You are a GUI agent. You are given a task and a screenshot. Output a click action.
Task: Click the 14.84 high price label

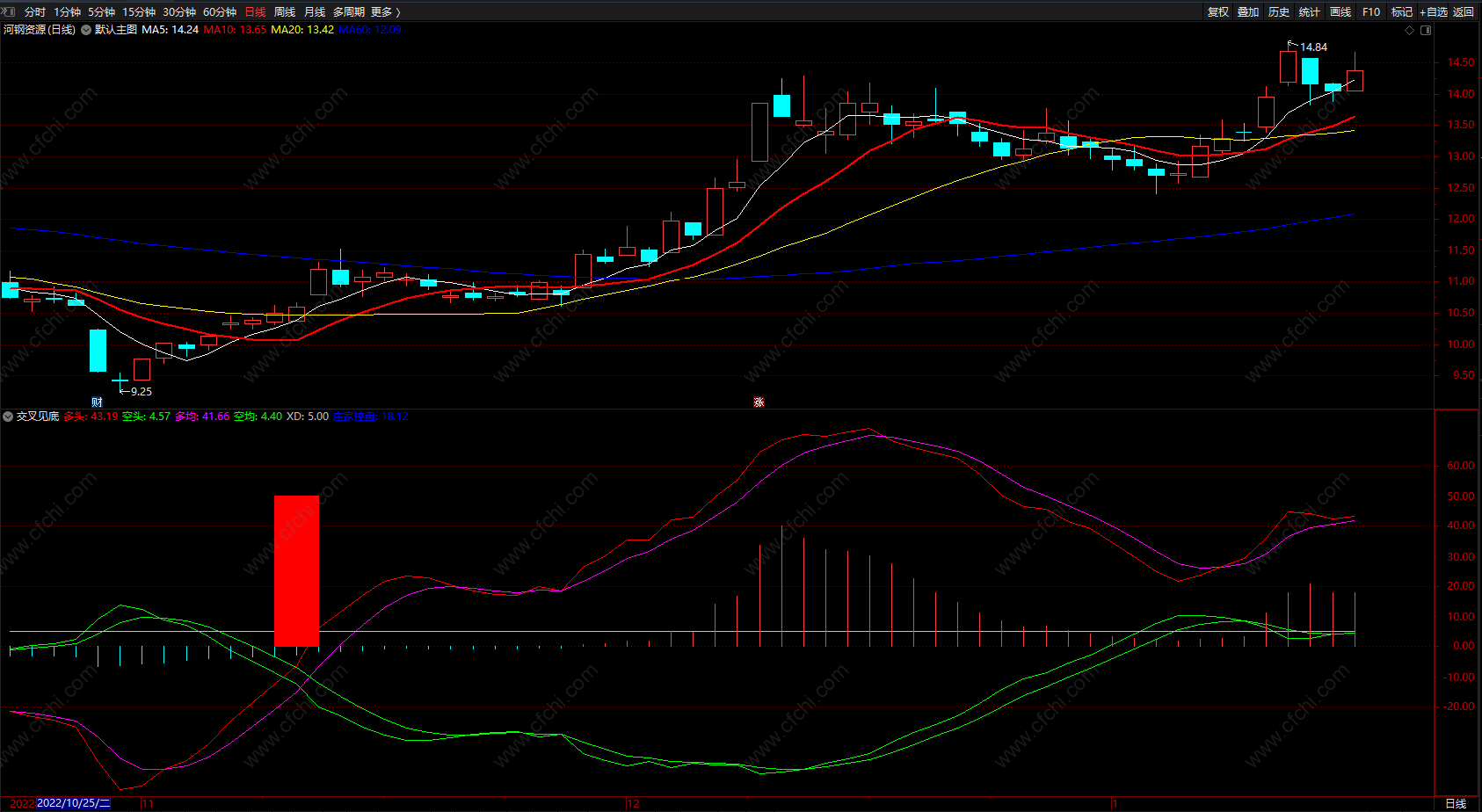pos(1314,47)
